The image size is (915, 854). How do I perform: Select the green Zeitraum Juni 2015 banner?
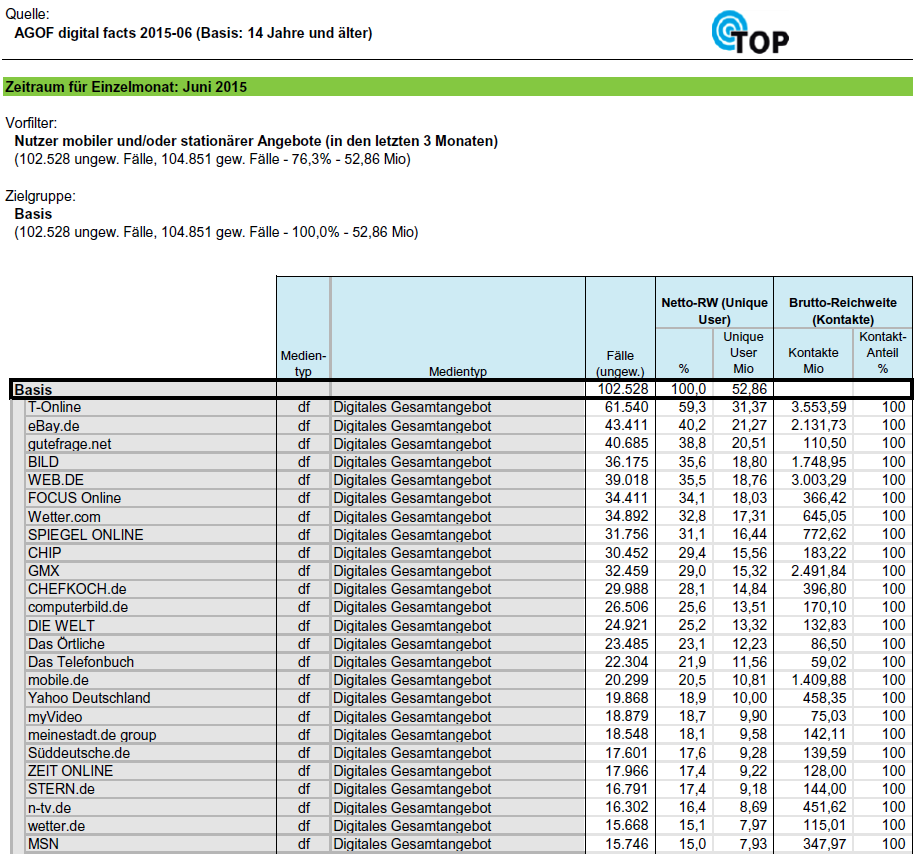(458, 87)
